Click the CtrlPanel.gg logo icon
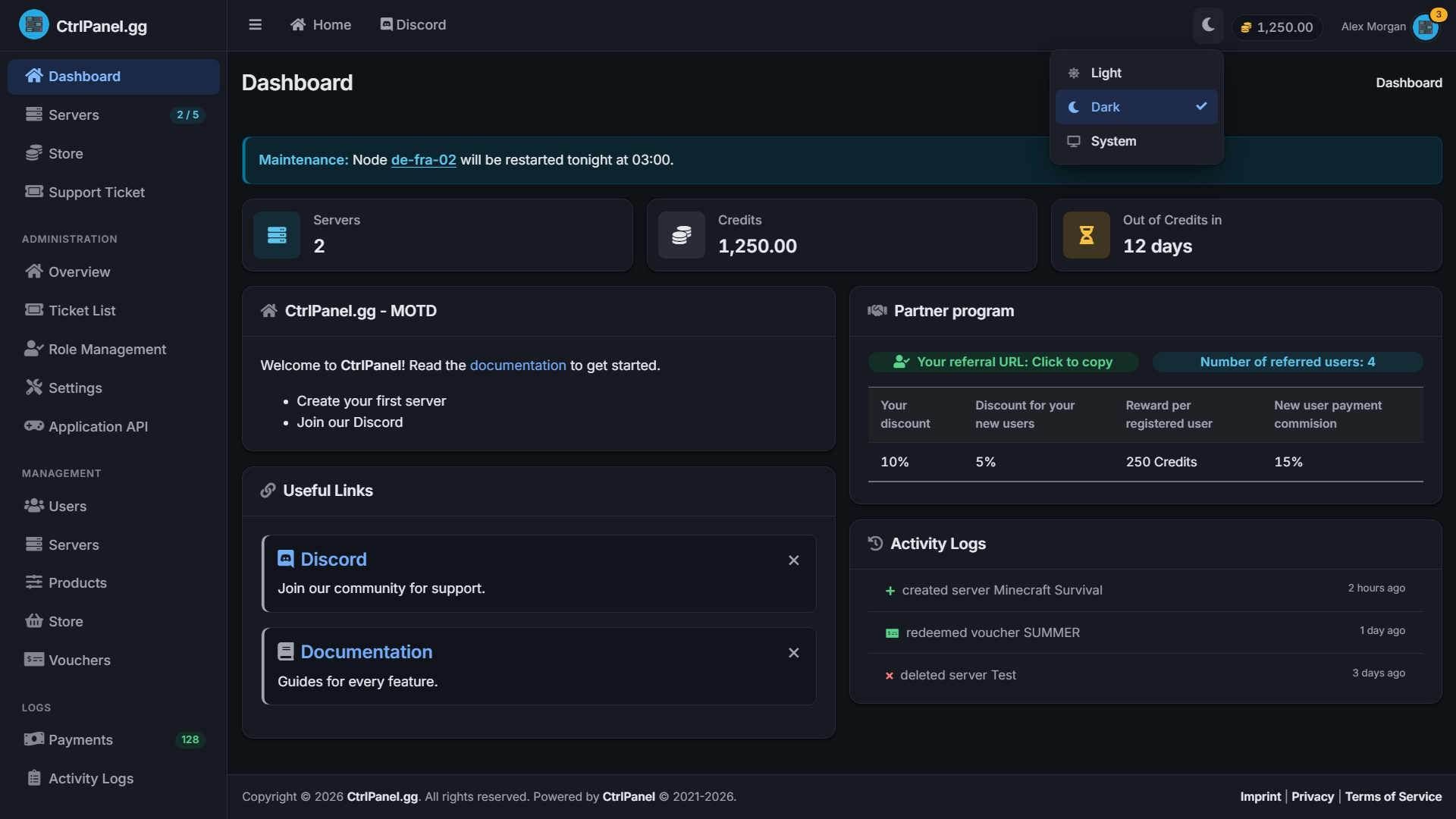The image size is (1456, 819). 34,25
